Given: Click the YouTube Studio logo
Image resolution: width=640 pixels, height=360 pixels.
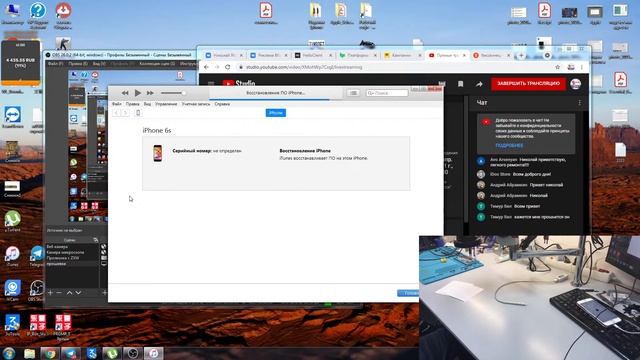Looking at the screenshot, I should pos(239,84).
